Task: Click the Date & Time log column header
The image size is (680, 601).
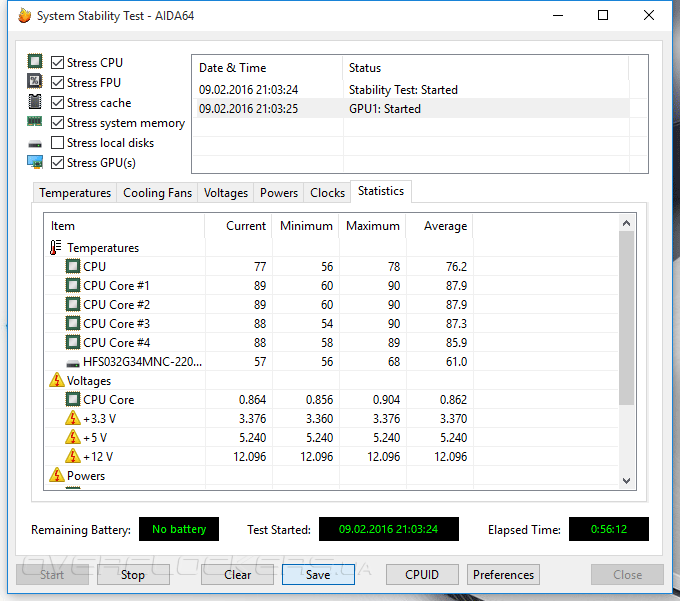Action: [268, 68]
